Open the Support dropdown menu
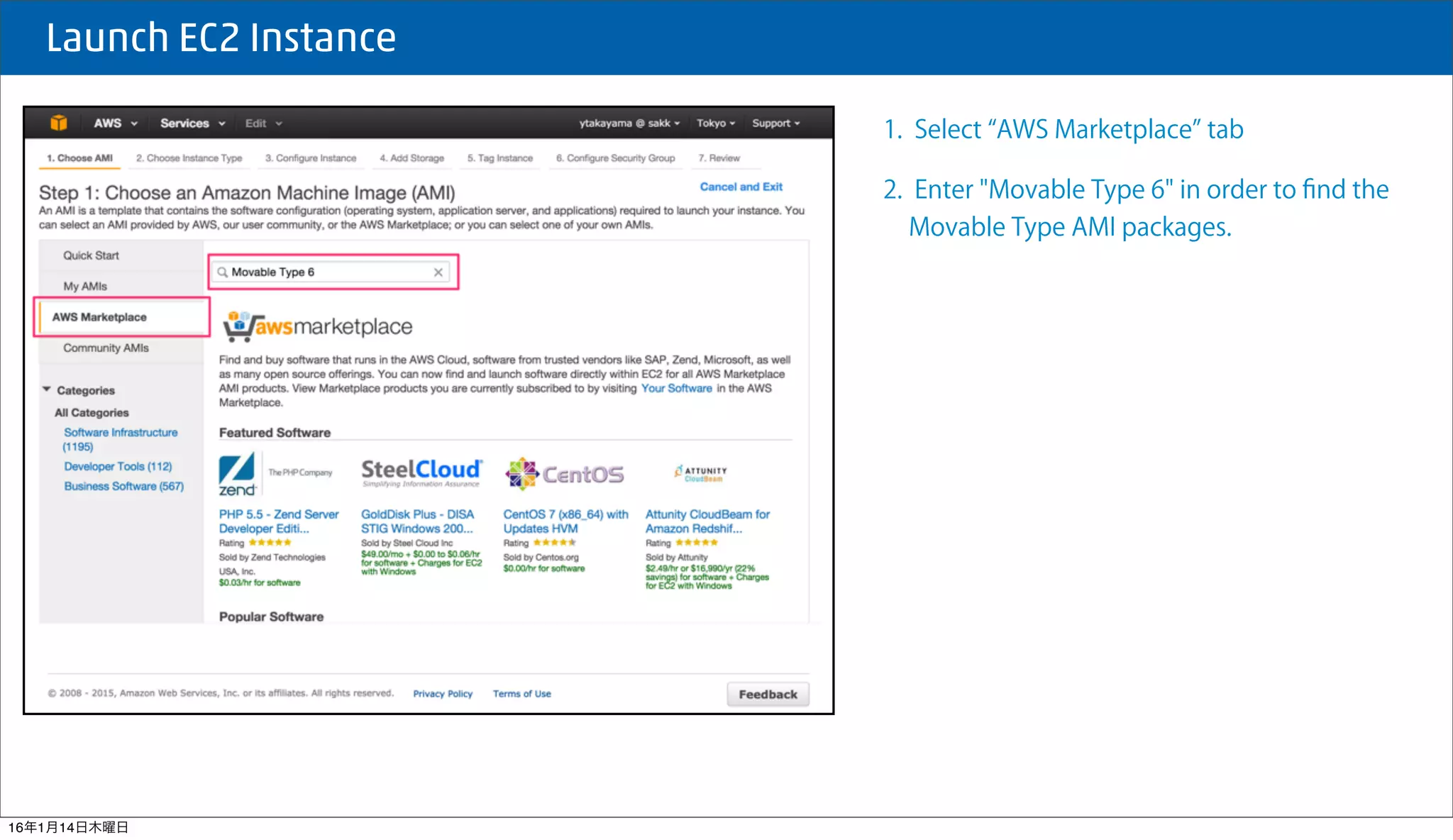Viewport: 1453px width, 840px height. [x=776, y=123]
